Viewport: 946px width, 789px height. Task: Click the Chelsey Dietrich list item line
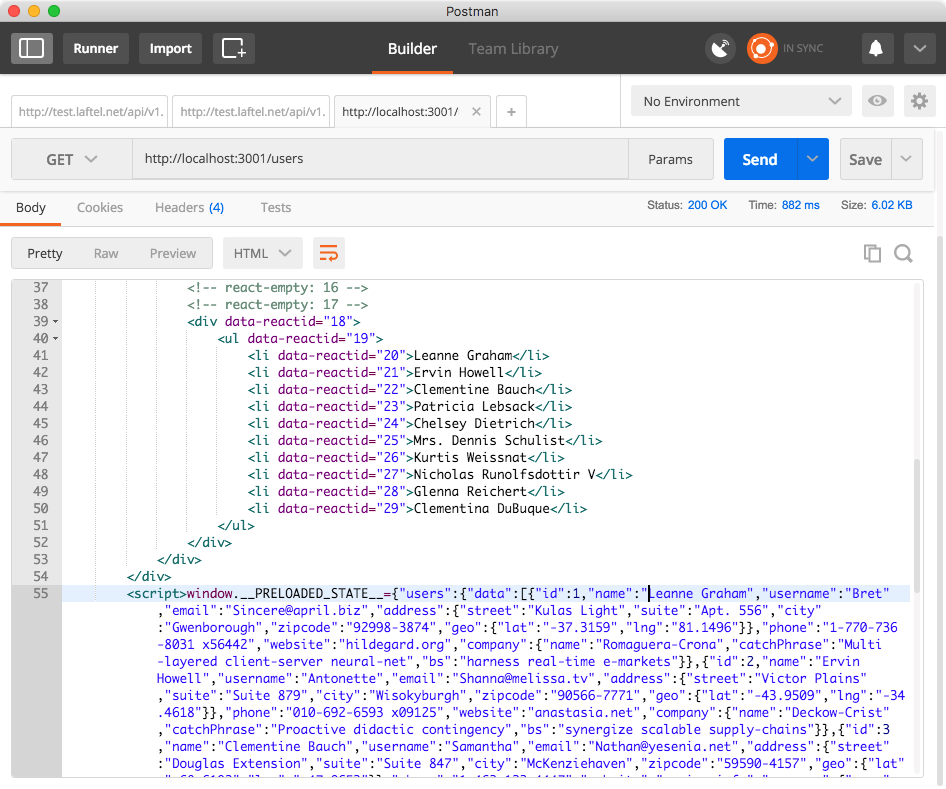coord(410,423)
